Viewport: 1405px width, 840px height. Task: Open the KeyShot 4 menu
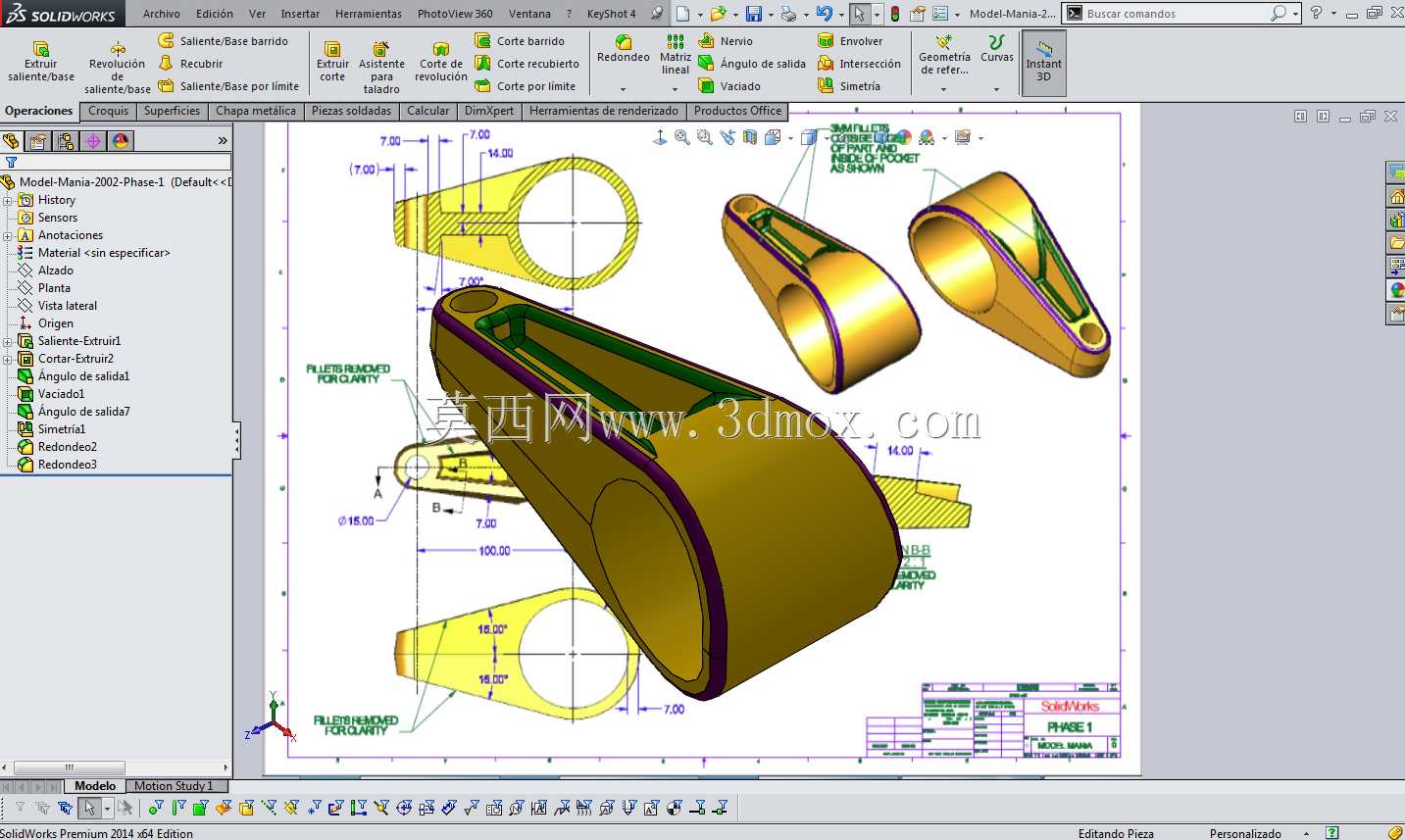coord(611,14)
